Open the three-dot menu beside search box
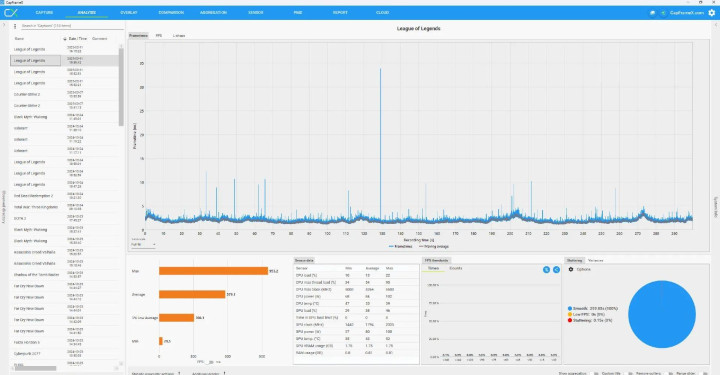720x375 pixels. tap(15, 26)
